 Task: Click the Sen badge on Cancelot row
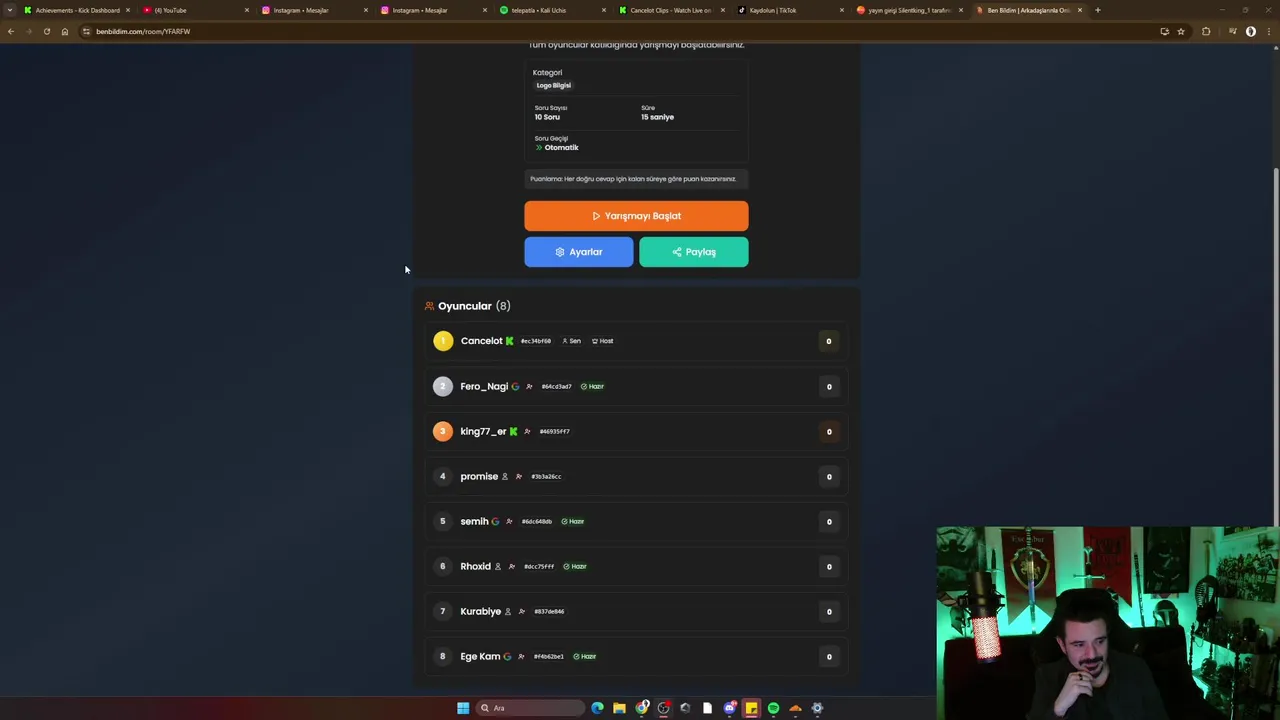571,341
